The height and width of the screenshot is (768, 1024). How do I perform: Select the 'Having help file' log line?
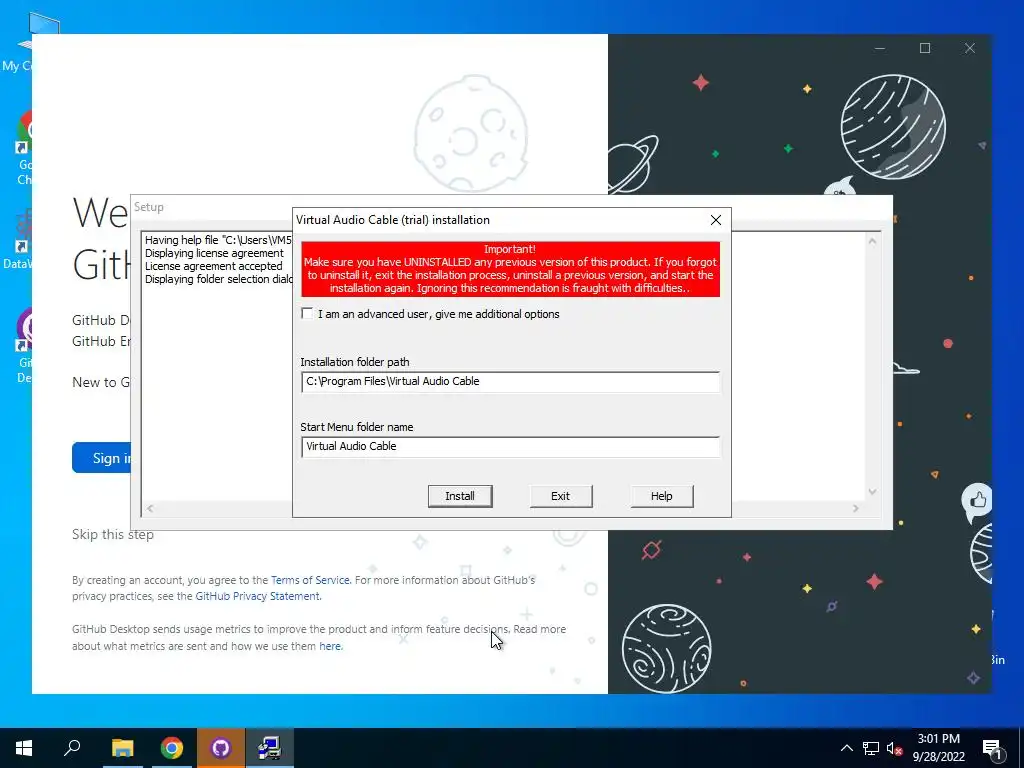click(218, 240)
